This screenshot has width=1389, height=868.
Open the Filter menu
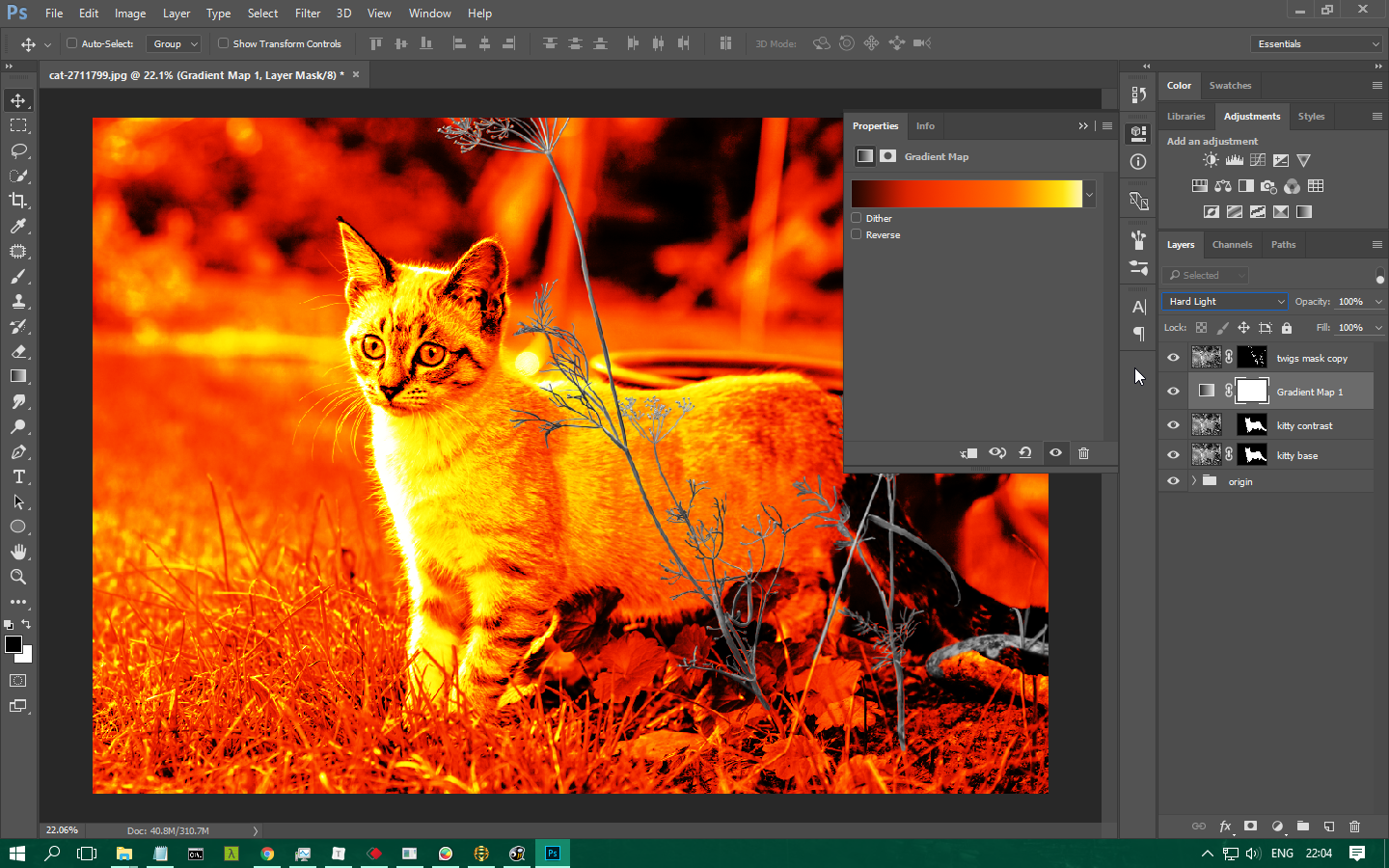308,14
